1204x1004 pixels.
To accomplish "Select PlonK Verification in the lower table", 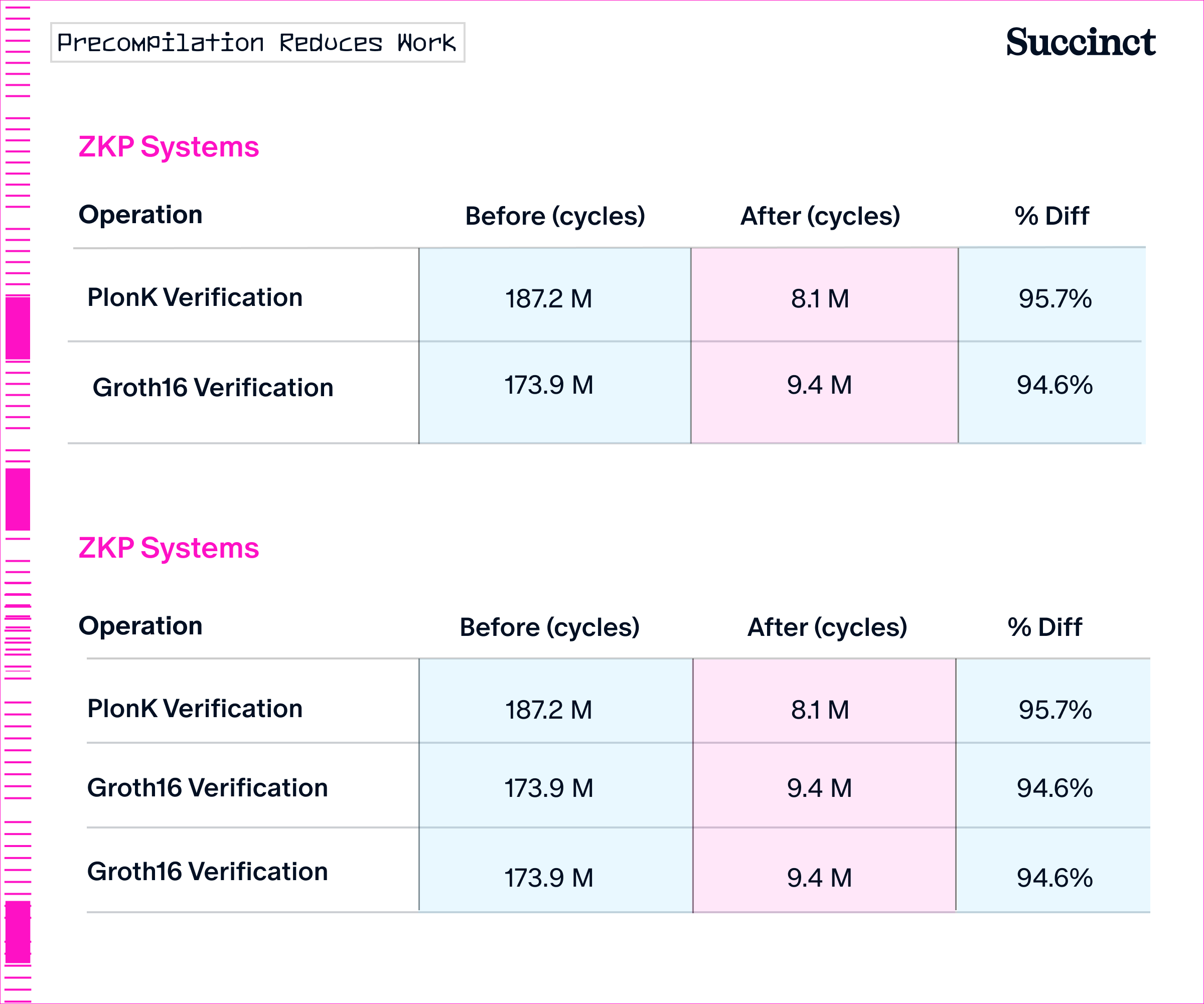I will 195,709.
